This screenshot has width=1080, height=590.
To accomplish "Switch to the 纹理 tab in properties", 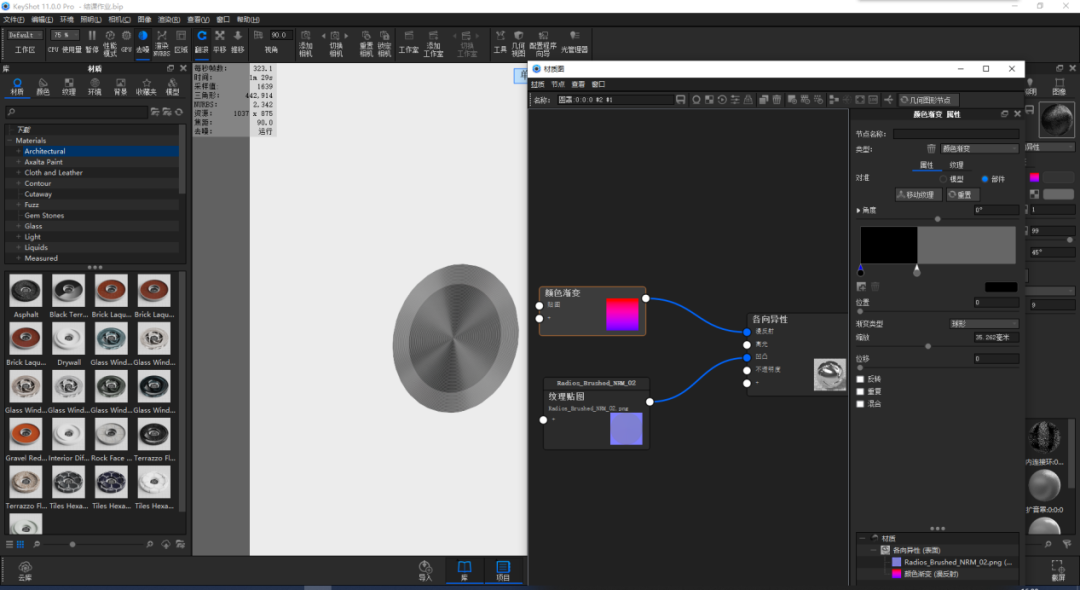I will [x=956, y=165].
